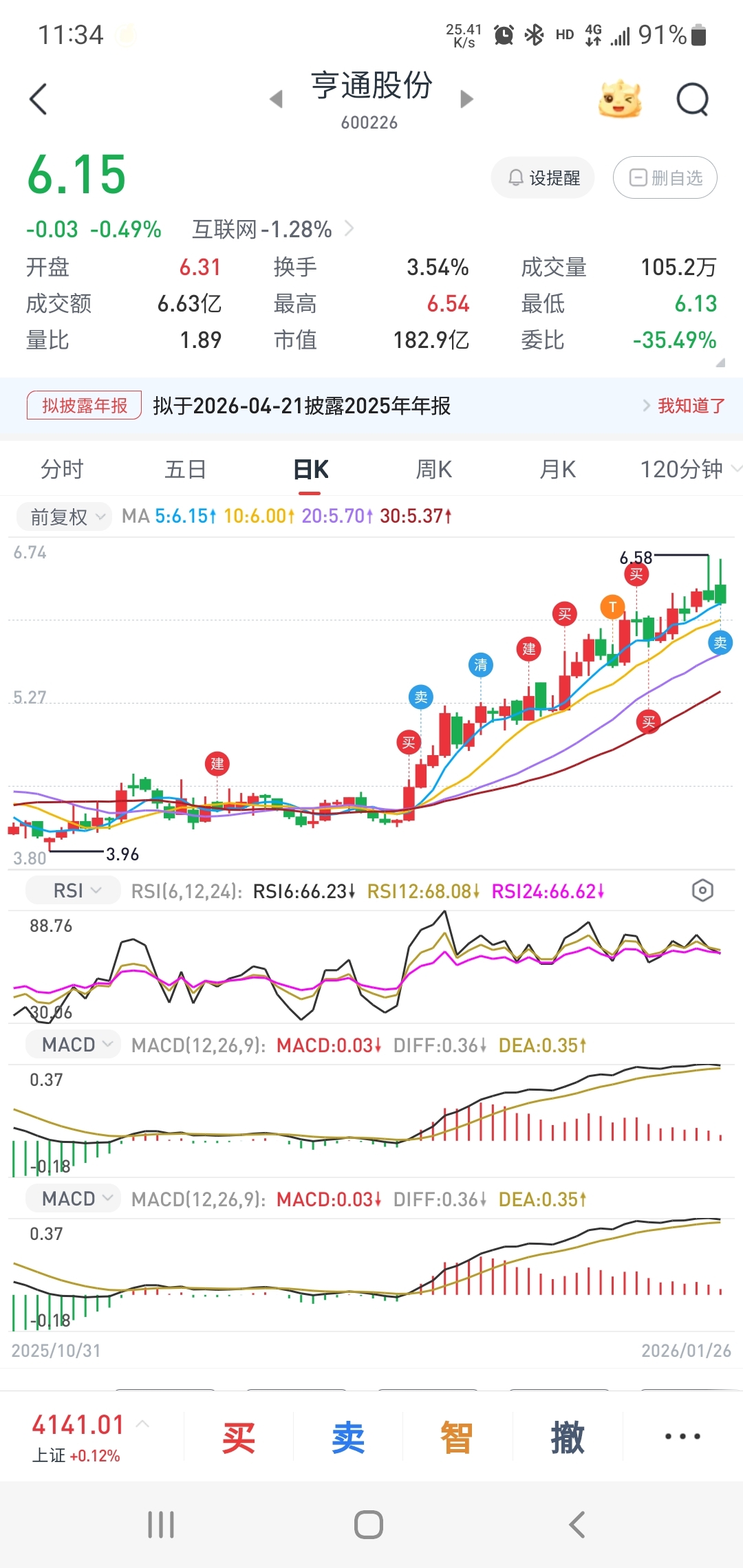Viewport: 743px width, 1568px height.
Task: Switch to 分时 chart tab
Action: click(62, 469)
